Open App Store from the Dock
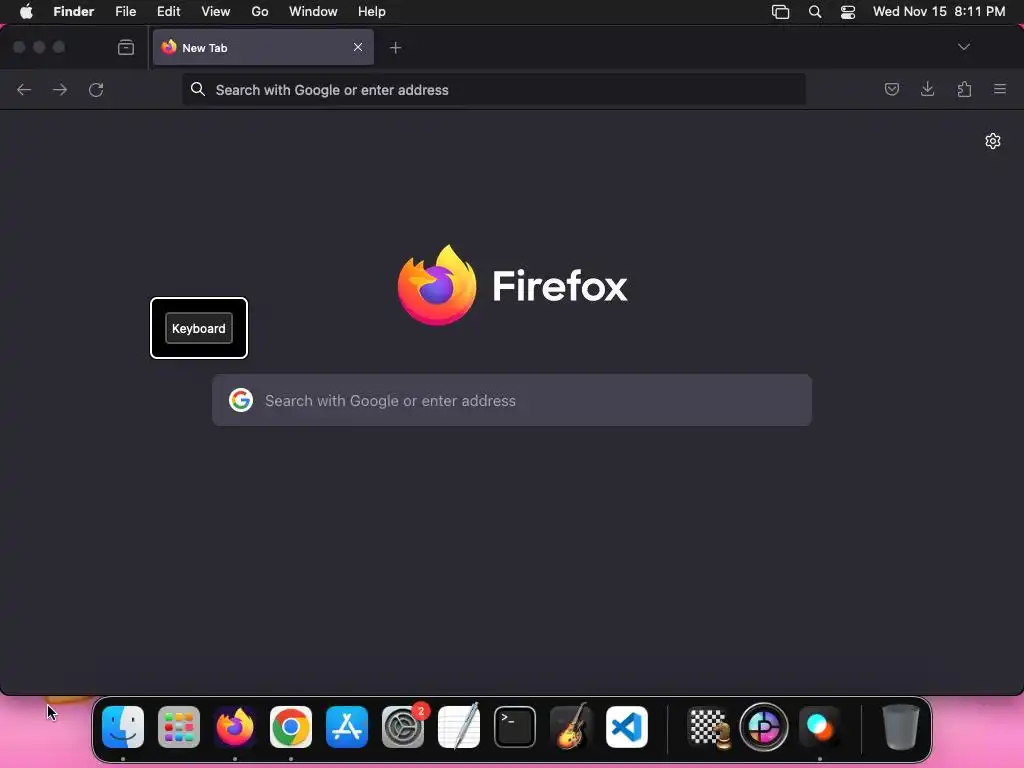 coord(347,727)
